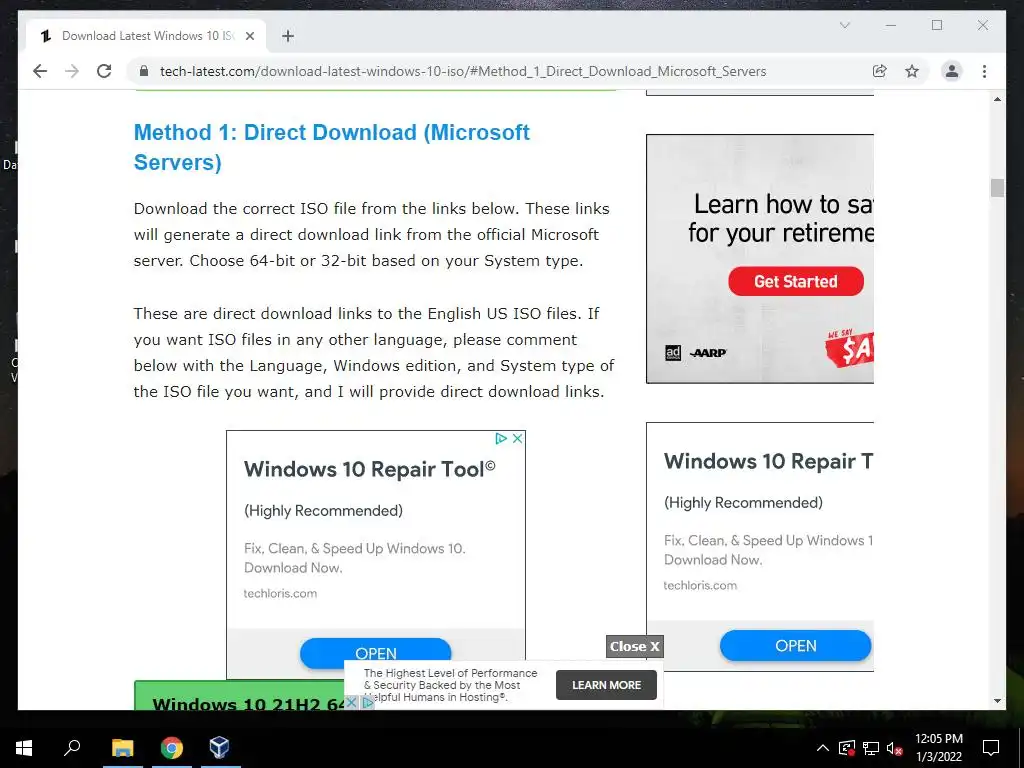Open AdChoices icon on bottom banner
1024x768 pixels.
coord(368,702)
